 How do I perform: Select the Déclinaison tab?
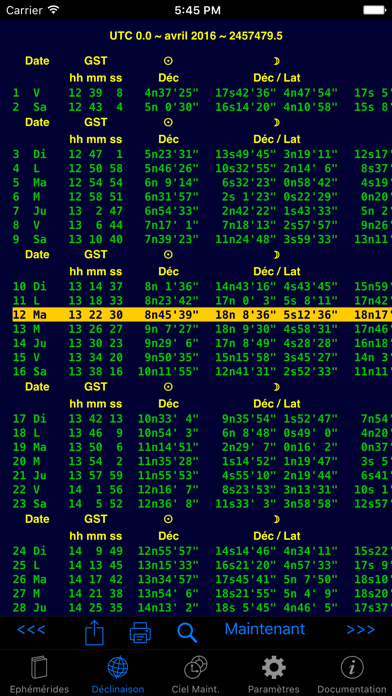pyautogui.click(x=118, y=675)
